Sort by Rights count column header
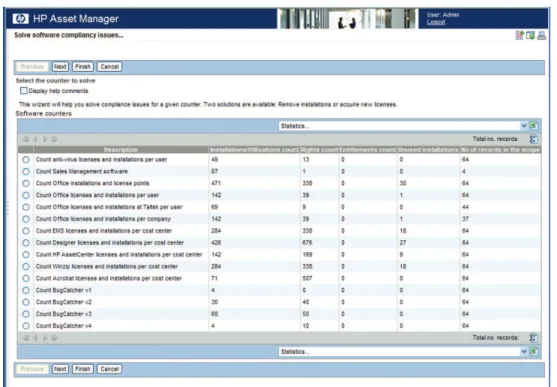 tap(319, 150)
